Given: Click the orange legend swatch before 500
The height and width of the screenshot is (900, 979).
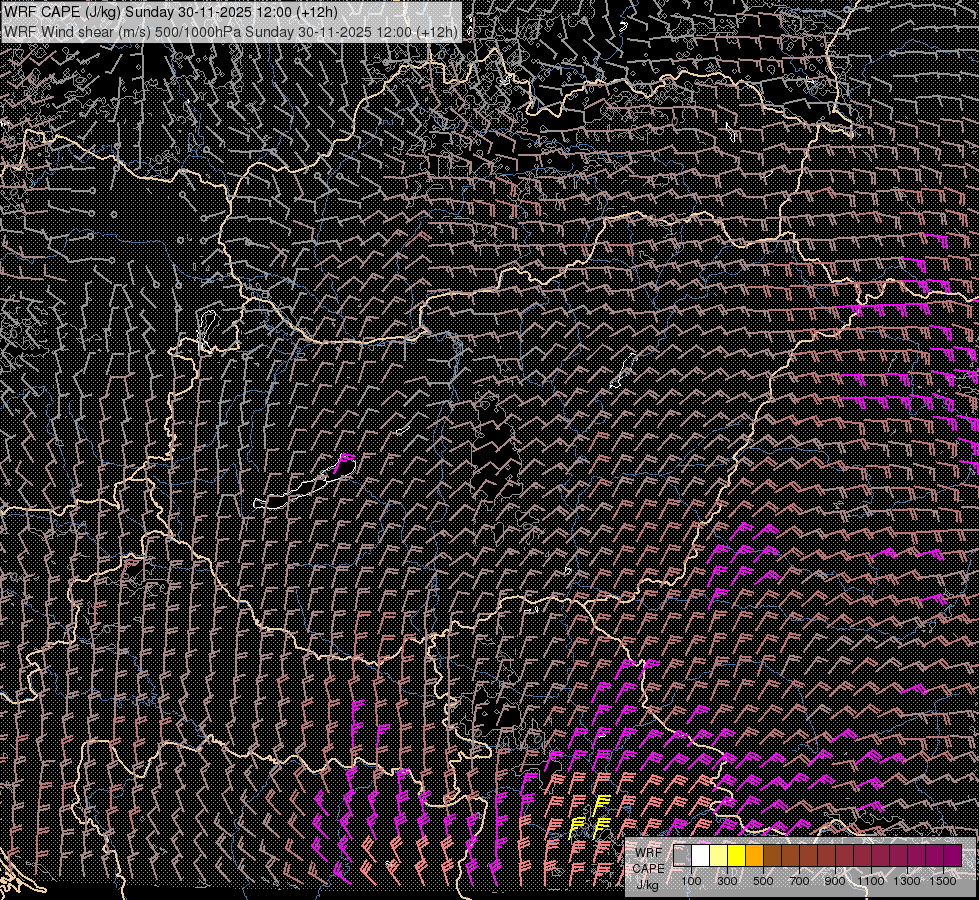Looking at the screenshot, I should [x=754, y=856].
